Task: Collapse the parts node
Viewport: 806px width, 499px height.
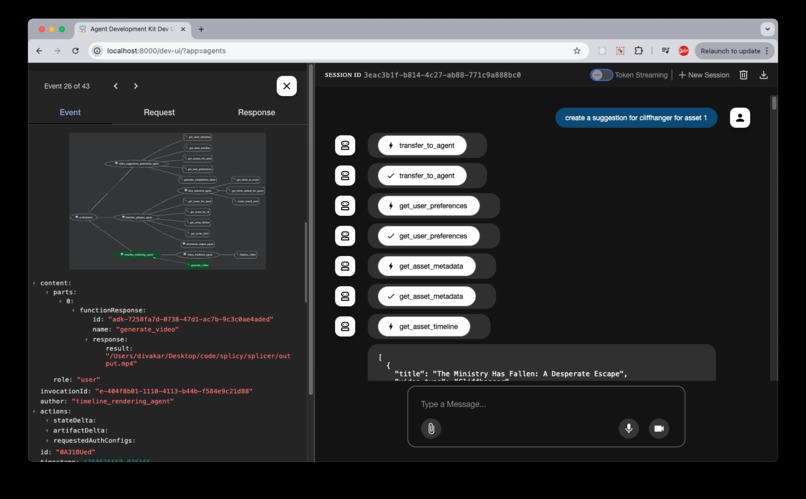Action: click(47, 292)
